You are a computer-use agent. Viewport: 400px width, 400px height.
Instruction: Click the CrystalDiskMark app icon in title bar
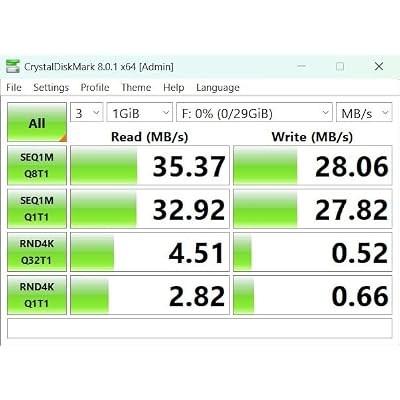13,67
